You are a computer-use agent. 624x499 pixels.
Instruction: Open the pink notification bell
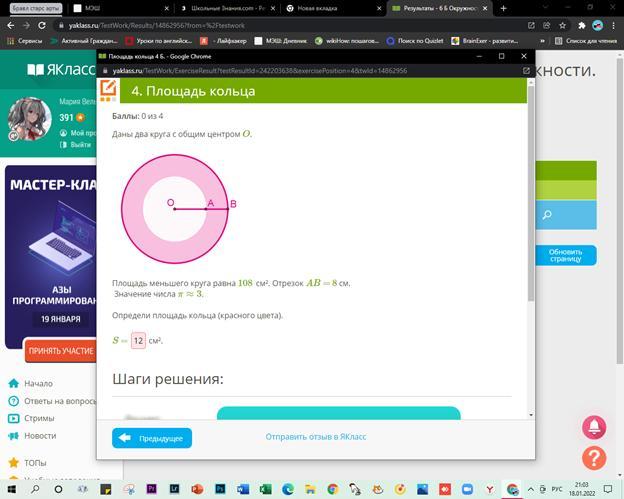pos(594,427)
